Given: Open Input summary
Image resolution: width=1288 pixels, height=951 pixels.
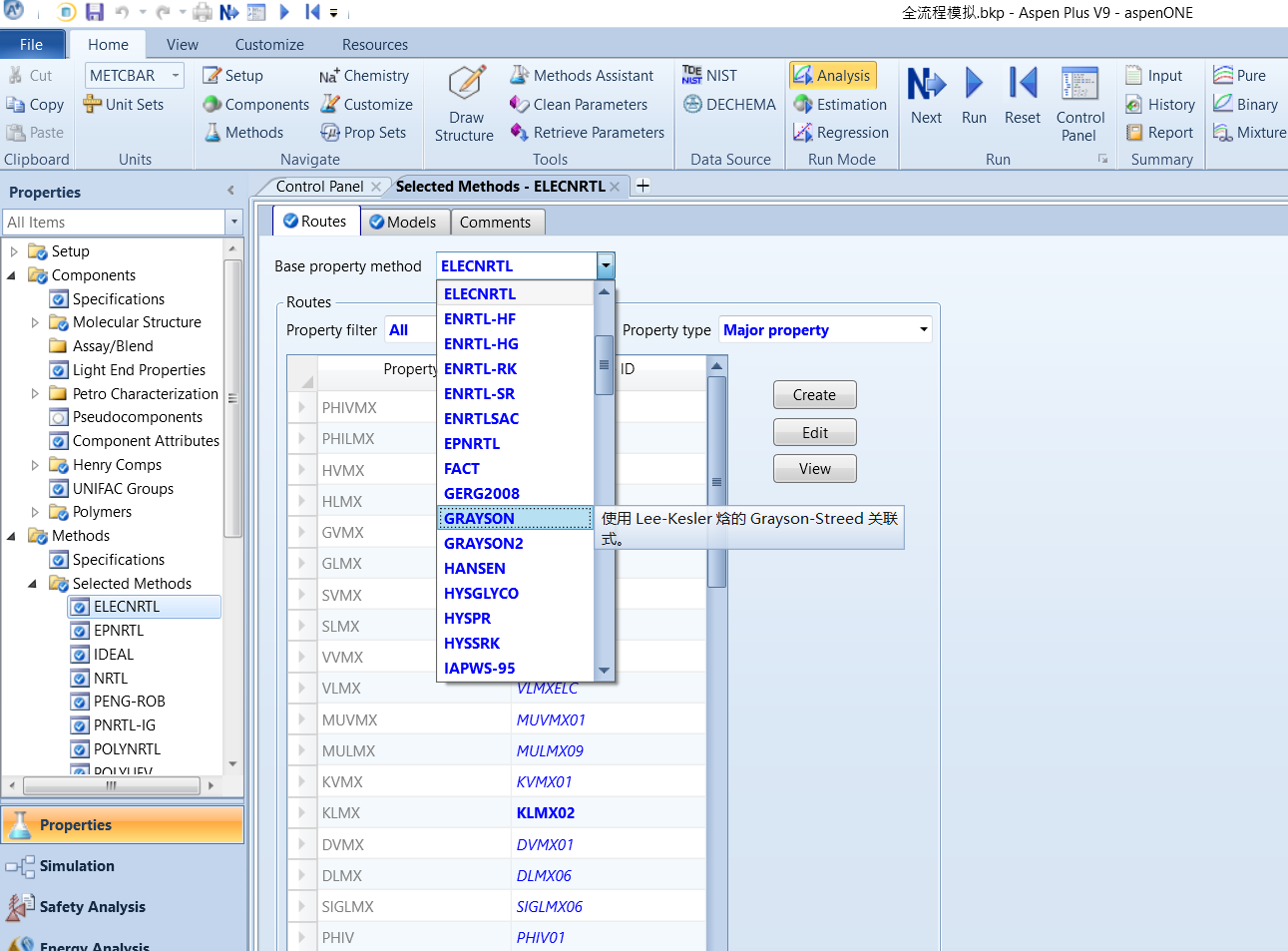Looking at the screenshot, I should pos(1153,75).
